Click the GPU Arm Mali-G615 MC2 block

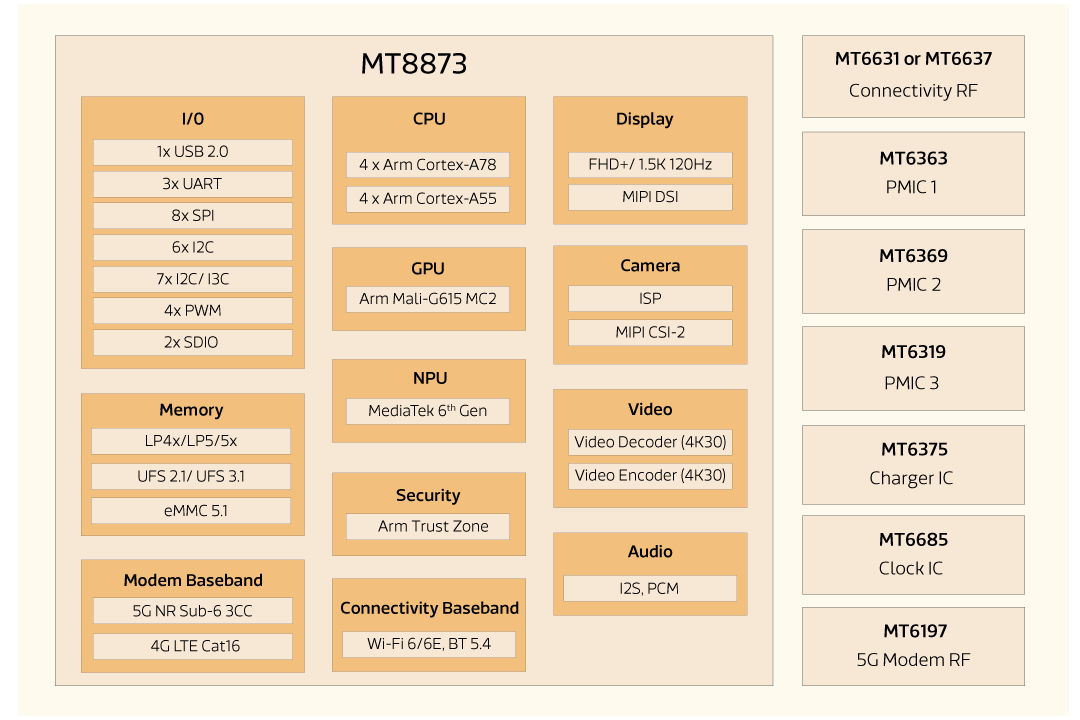pyautogui.click(x=428, y=299)
